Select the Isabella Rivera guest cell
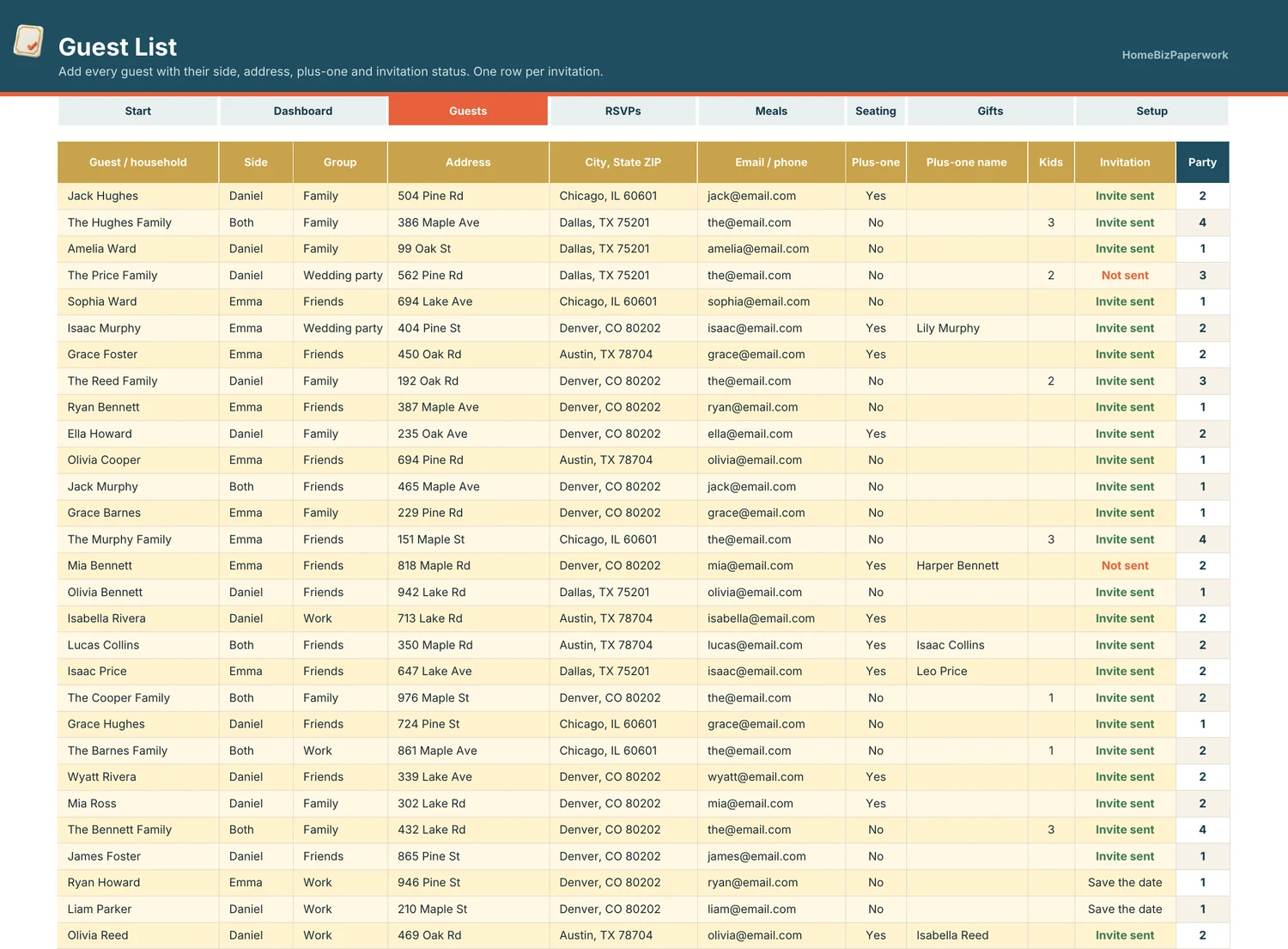 click(x=138, y=618)
